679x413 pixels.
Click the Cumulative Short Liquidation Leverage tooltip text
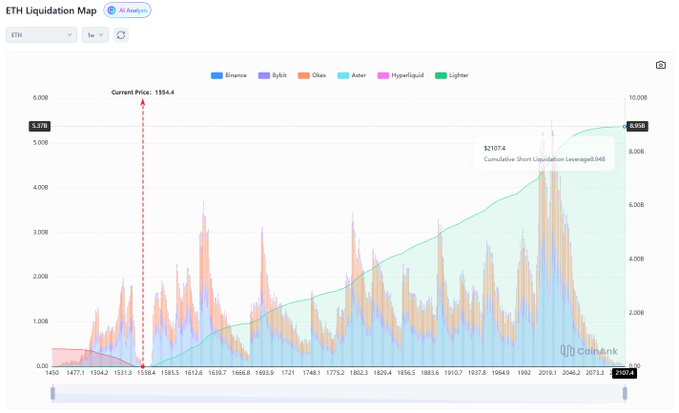tap(544, 159)
